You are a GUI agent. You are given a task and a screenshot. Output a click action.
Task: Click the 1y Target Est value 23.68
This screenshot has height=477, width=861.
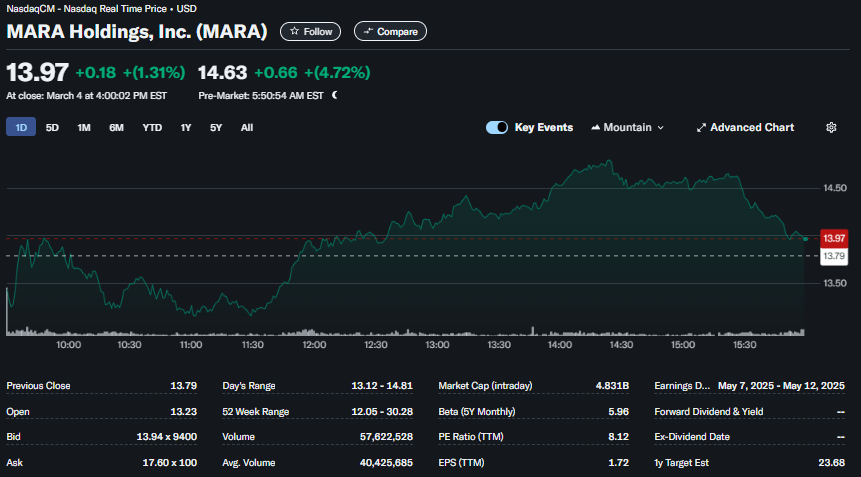coord(831,463)
